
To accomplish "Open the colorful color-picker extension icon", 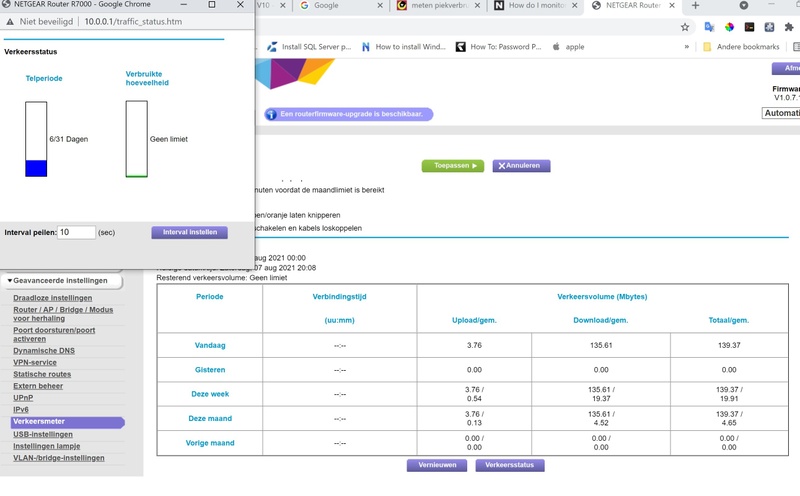I will click(729, 27).
